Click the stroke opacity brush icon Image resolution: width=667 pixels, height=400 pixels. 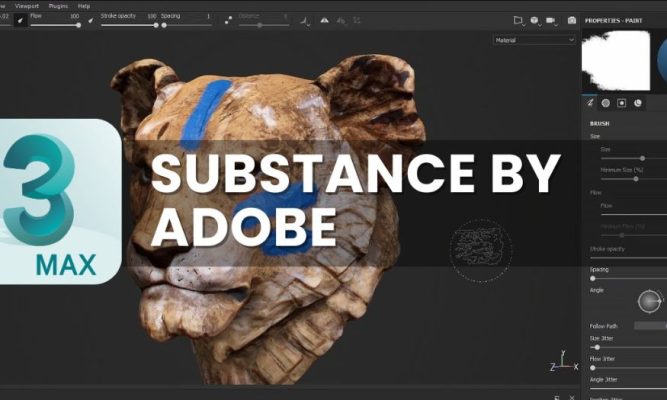pos(92,19)
